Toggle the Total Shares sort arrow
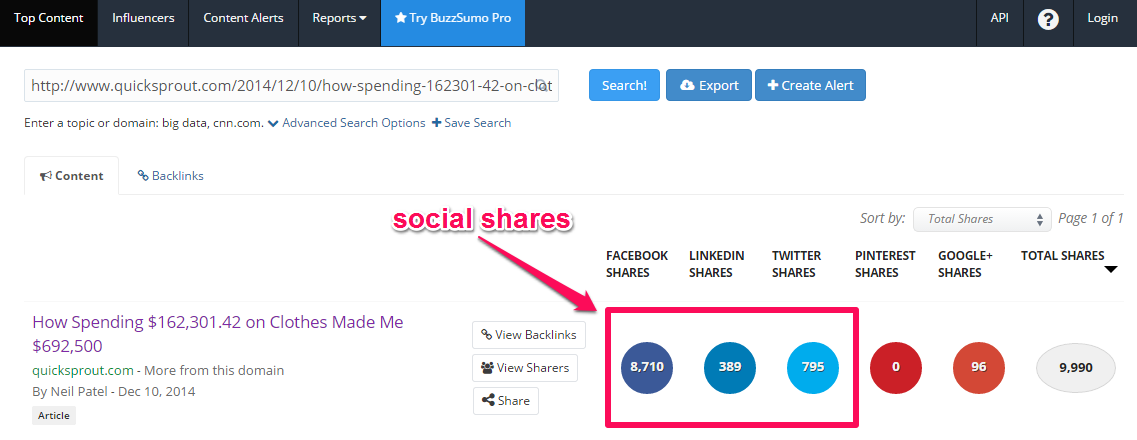This screenshot has height=440, width=1137. tap(1110, 270)
